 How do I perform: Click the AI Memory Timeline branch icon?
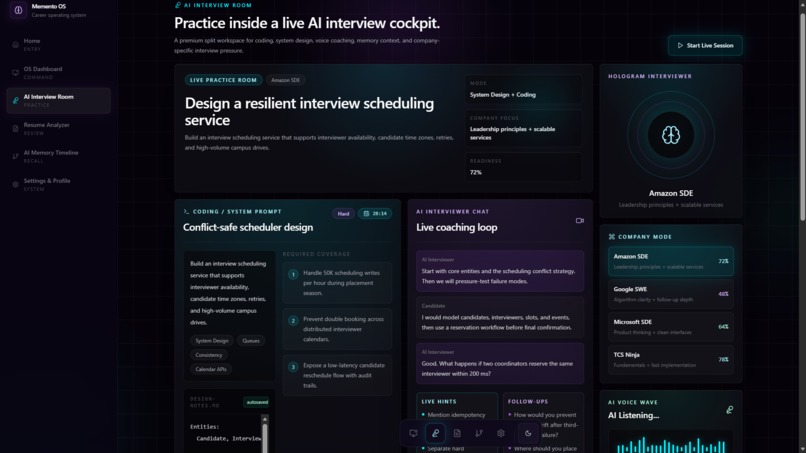pyautogui.click(x=15, y=156)
